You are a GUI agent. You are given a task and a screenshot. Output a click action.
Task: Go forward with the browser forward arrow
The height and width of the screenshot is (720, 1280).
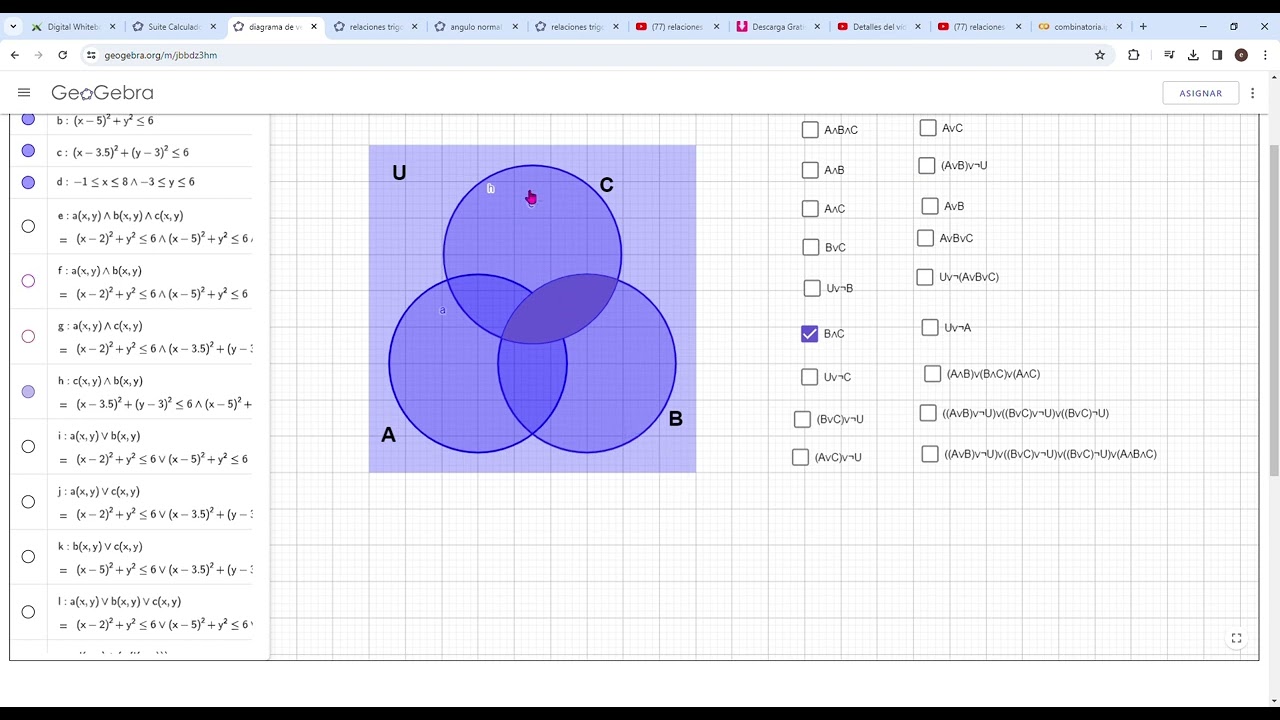38,55
